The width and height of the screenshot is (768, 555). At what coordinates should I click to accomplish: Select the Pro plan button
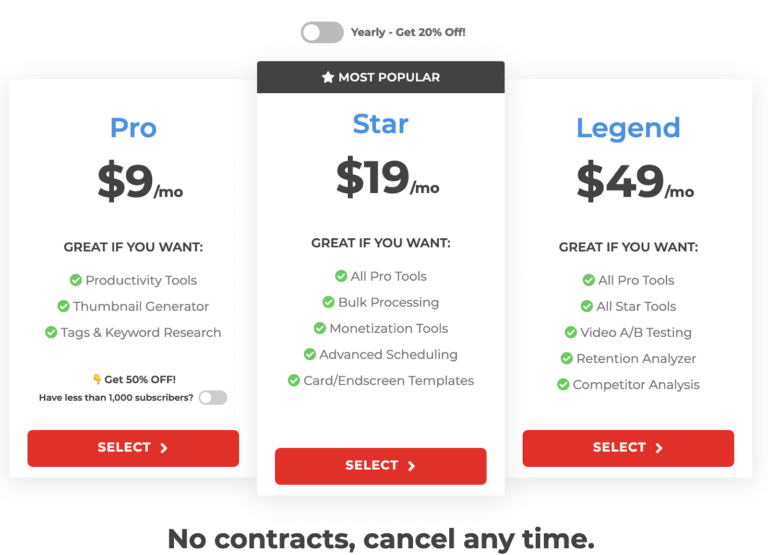(133, 448)
